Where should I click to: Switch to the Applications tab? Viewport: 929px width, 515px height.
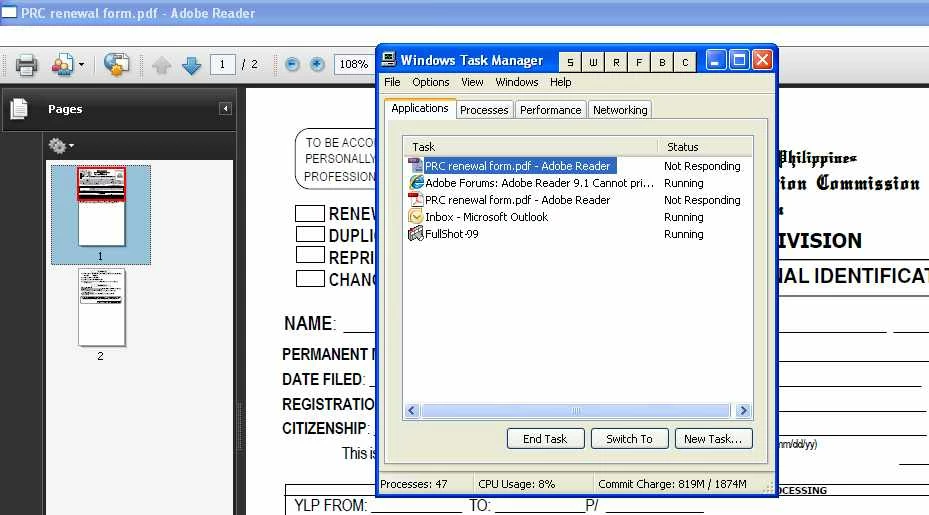419,108
